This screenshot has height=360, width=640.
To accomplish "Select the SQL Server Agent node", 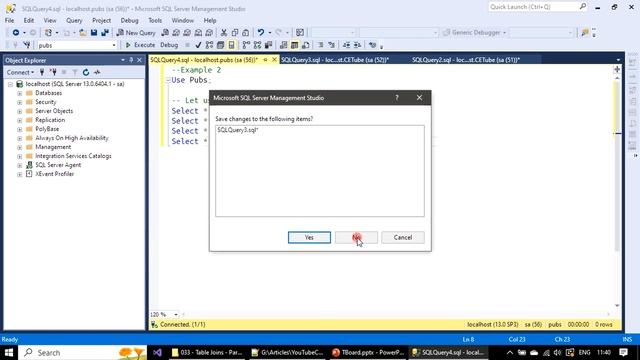I will tap(58, 165).
